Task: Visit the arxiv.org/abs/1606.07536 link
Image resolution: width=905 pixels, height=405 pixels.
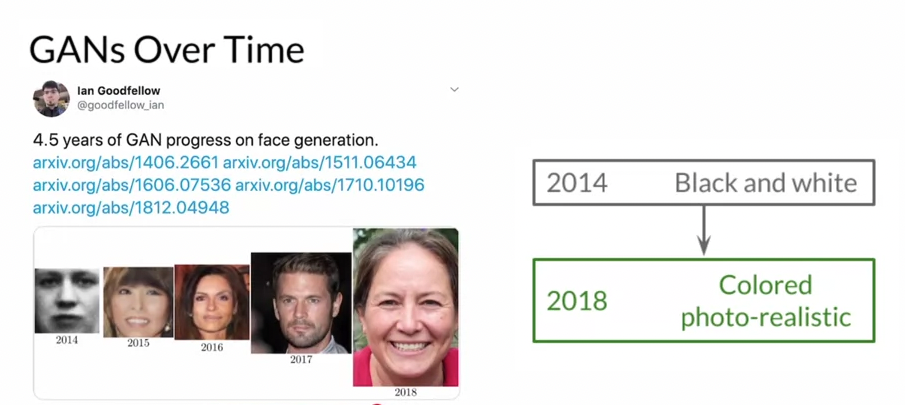Action: 131,185
